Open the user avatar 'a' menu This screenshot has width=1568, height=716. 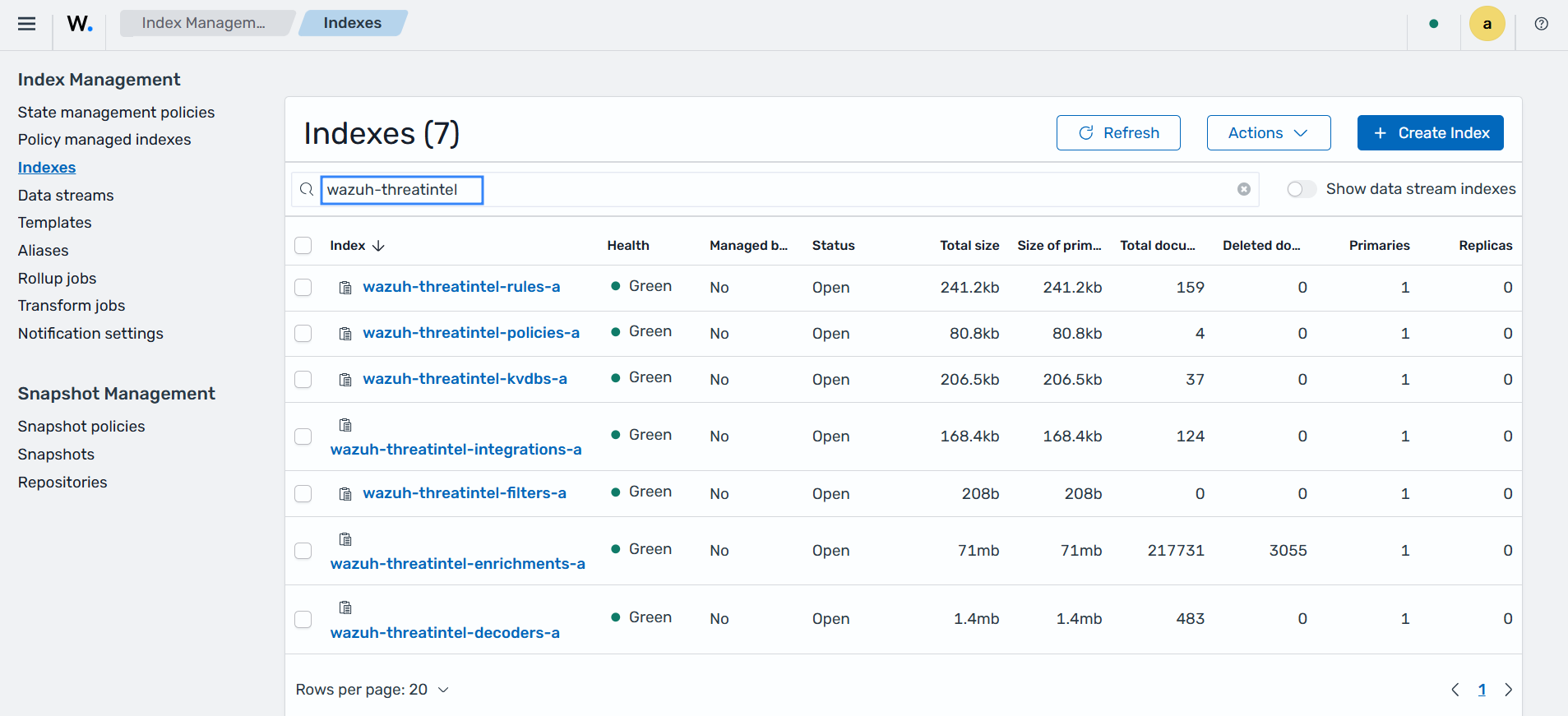click(1487, 24)
